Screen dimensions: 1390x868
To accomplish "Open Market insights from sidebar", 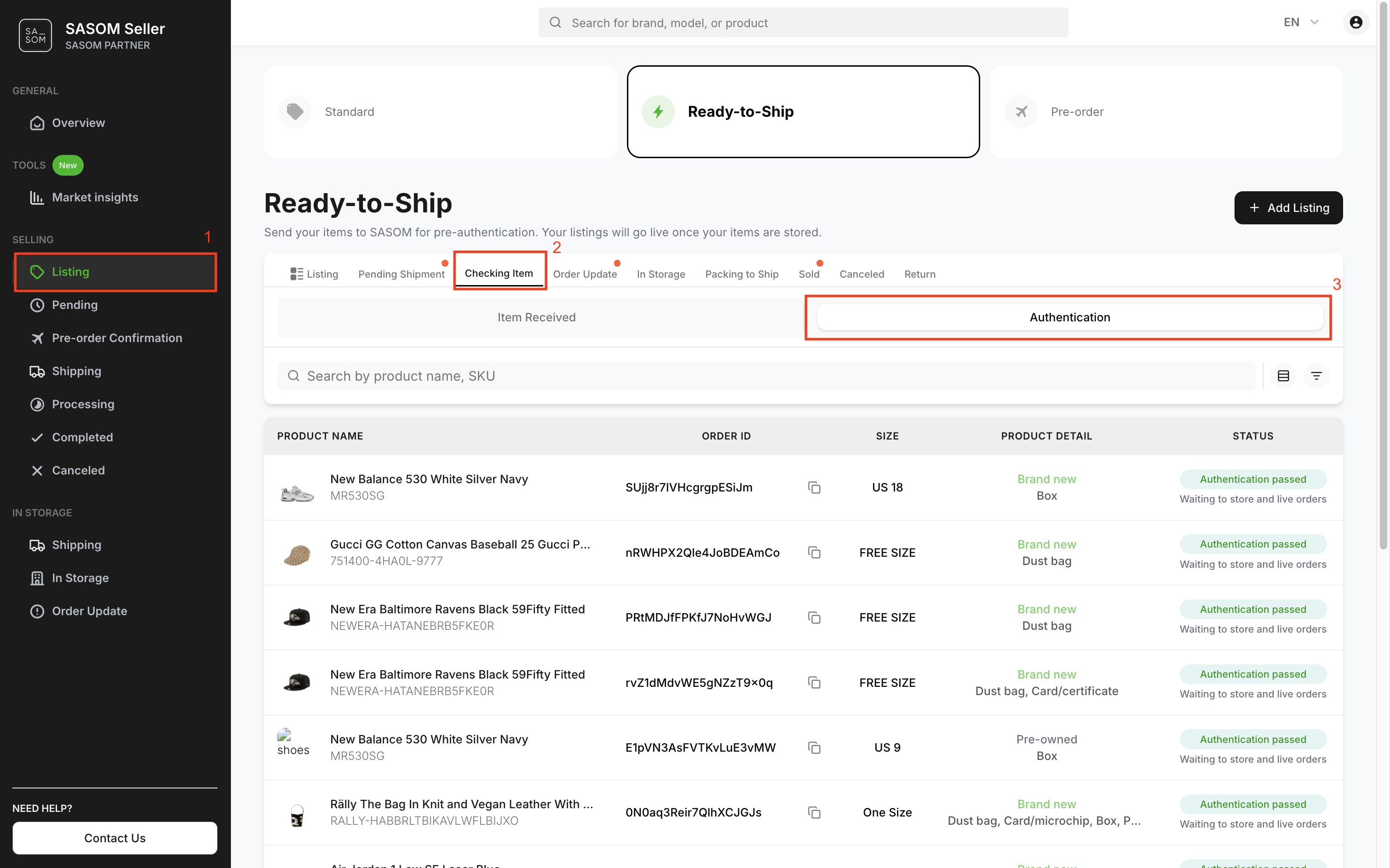I will pyautogui.click(x=95, y=198).
